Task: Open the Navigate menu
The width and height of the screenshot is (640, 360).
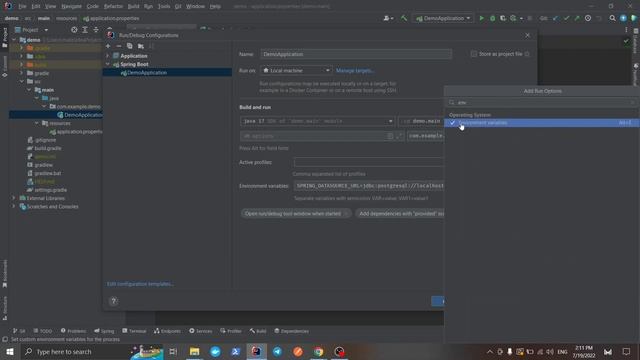Action: coord(71,7)
